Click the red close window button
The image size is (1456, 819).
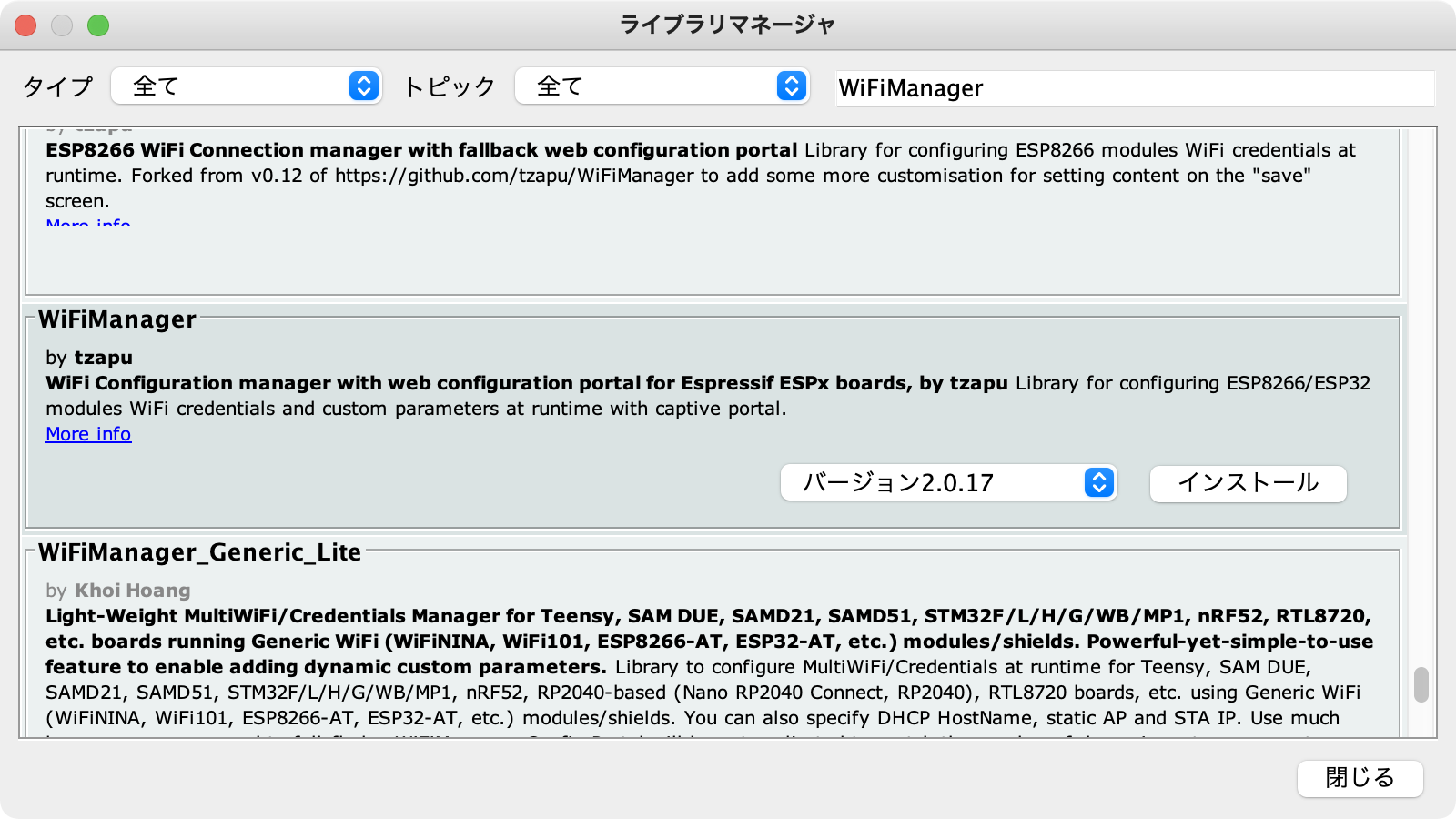point(25,25)
